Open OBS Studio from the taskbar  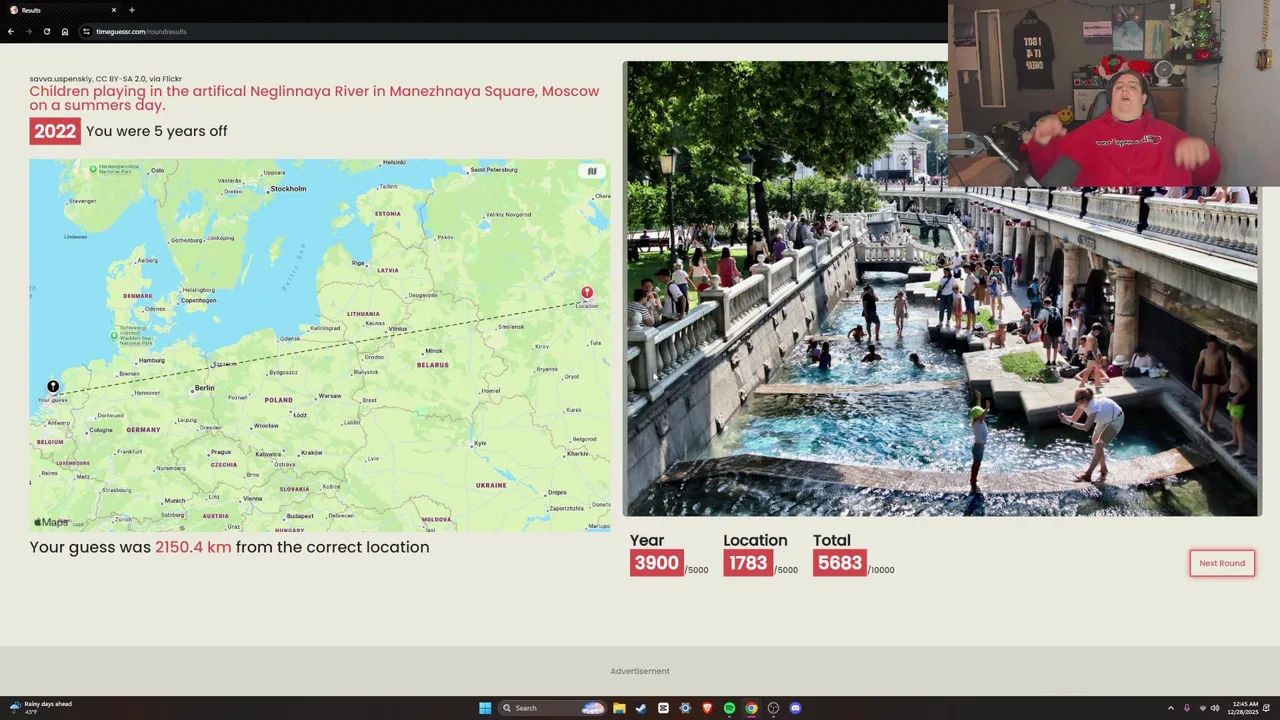click(773, 708)
